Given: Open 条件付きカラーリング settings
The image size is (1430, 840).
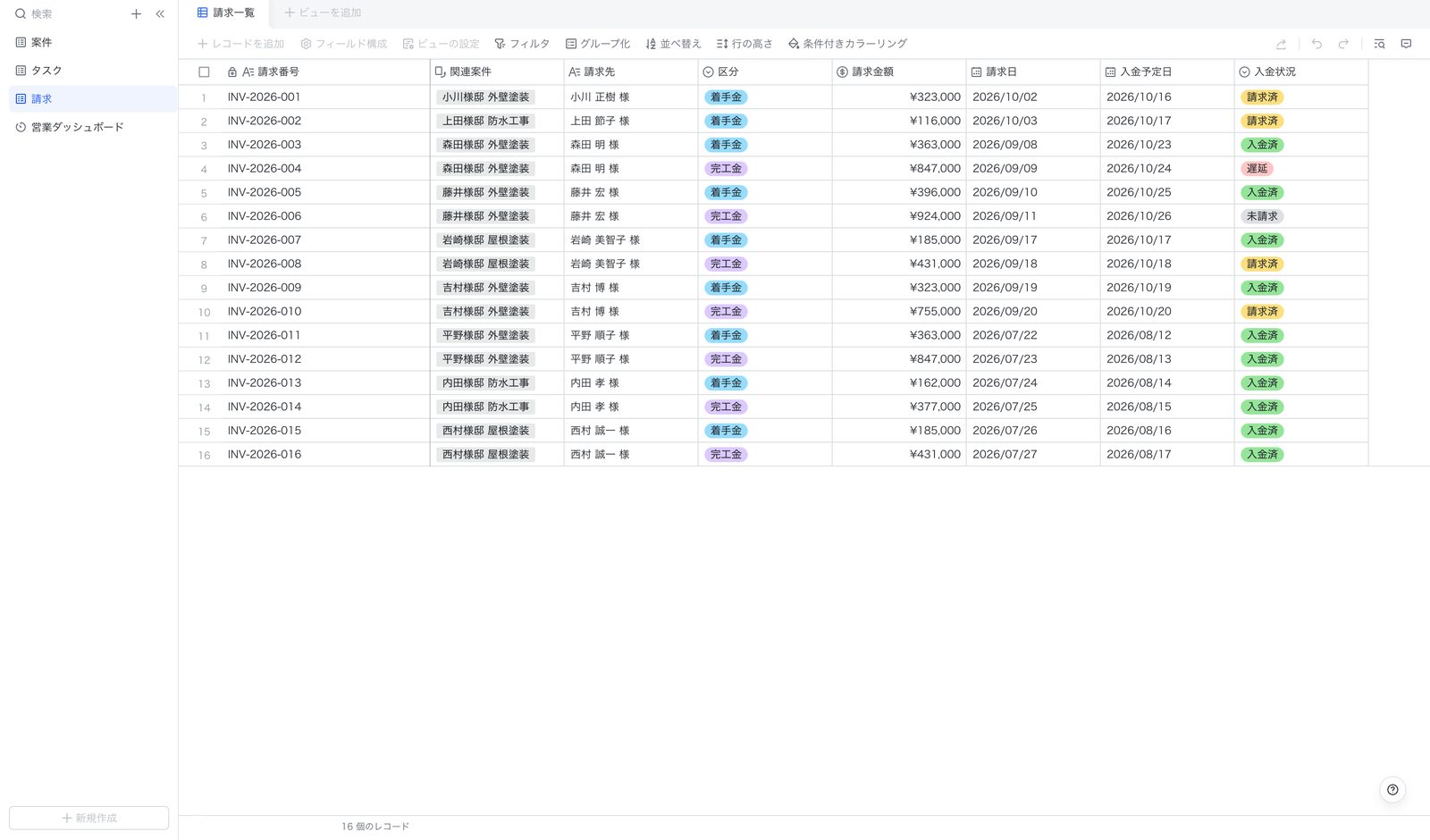Looking at the screenshot, I should pyautogui.click(x=847, y=44).
